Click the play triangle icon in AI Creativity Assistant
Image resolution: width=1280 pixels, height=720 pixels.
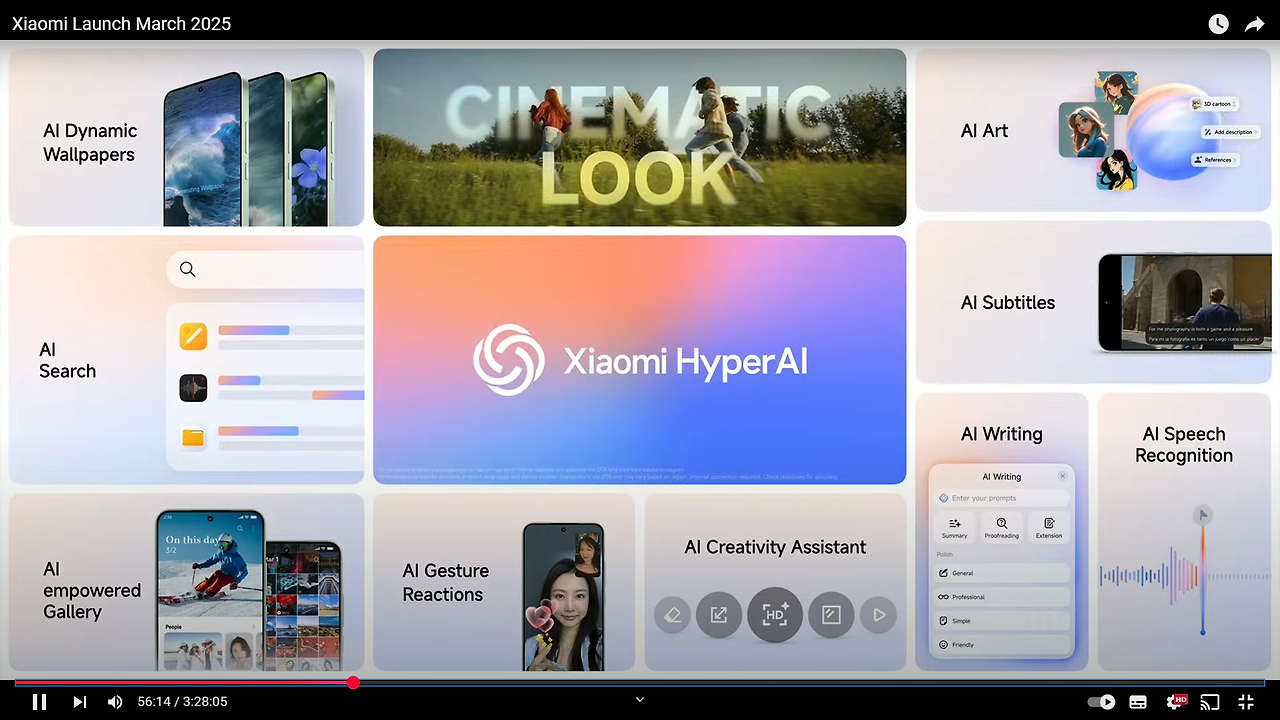[x=878, y=615]
